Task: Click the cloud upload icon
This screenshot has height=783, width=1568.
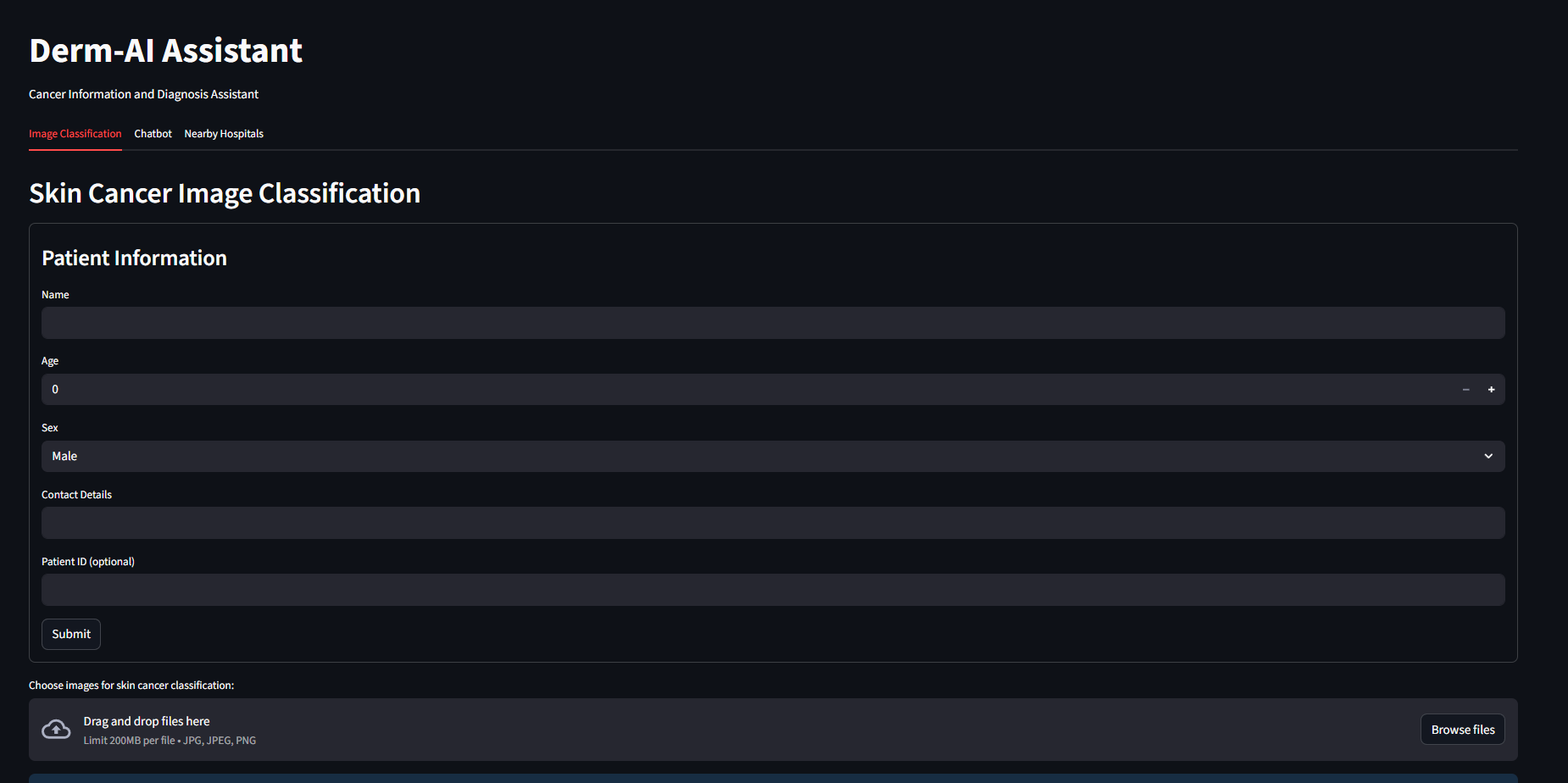Action: point(57,730)
